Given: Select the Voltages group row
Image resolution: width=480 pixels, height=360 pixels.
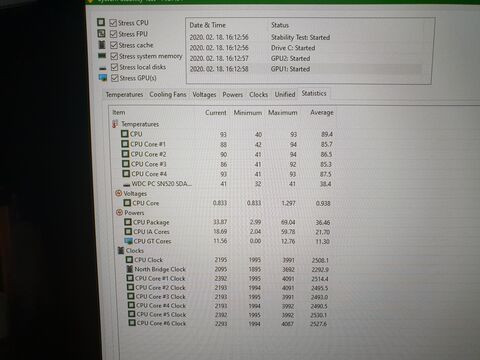Looking at the screenshot, I should click(x=223, y=193).
